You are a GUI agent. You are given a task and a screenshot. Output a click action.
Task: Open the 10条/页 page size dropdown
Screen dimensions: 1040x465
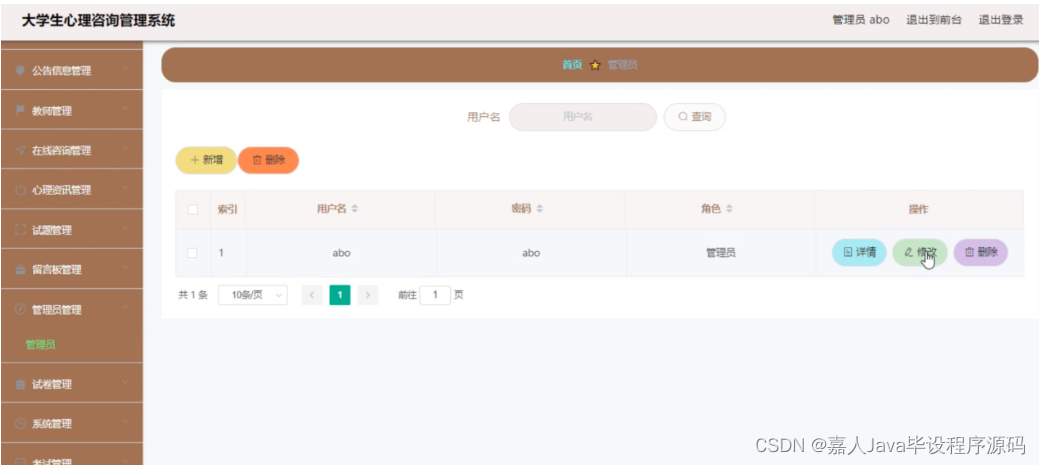pyautogui.click(x=253, y=295)
